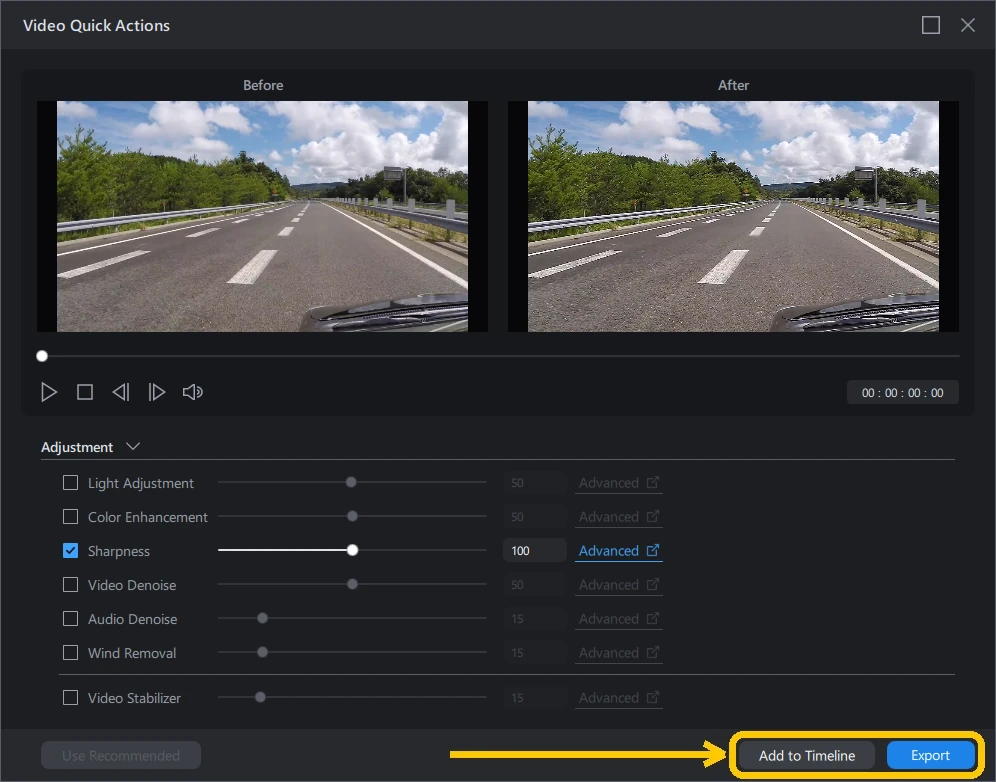The image size is (996, 782).
Task: Advance to next frame
Action: click(x=156, y=393)
